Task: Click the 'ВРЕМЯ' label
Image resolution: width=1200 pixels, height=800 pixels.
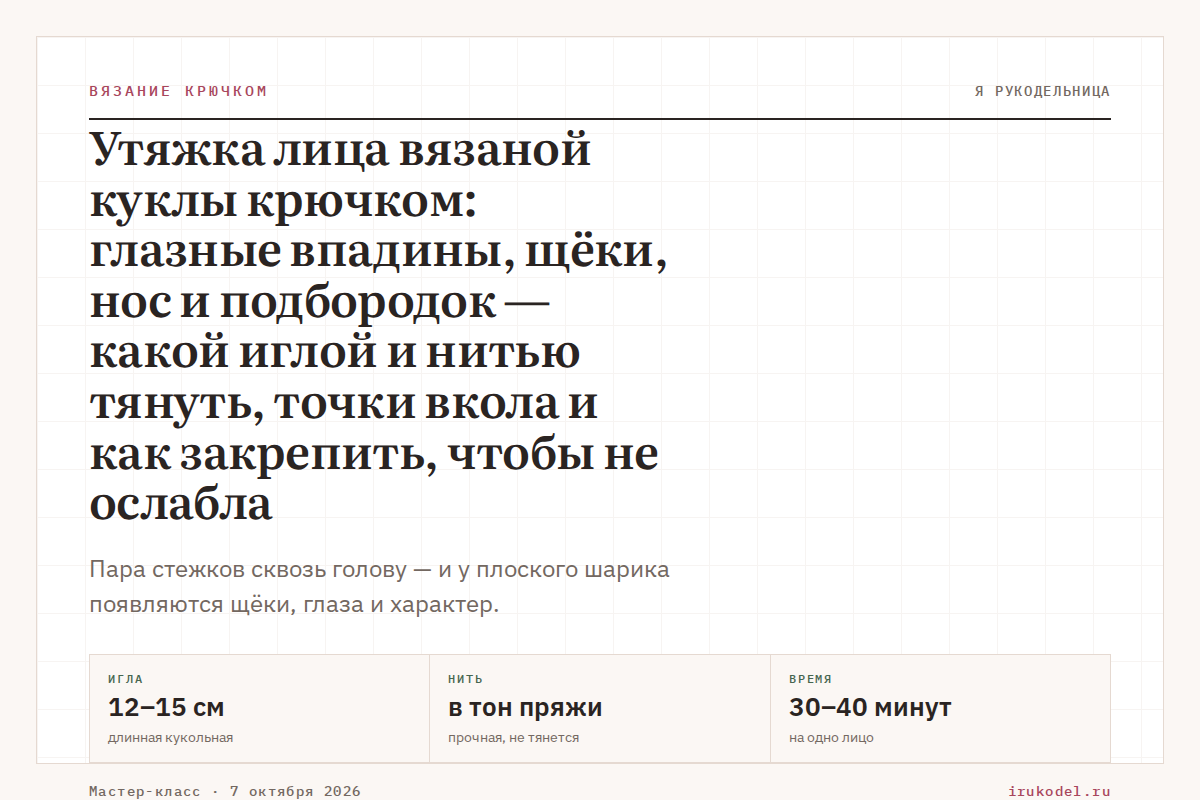Action: point(810,679)
